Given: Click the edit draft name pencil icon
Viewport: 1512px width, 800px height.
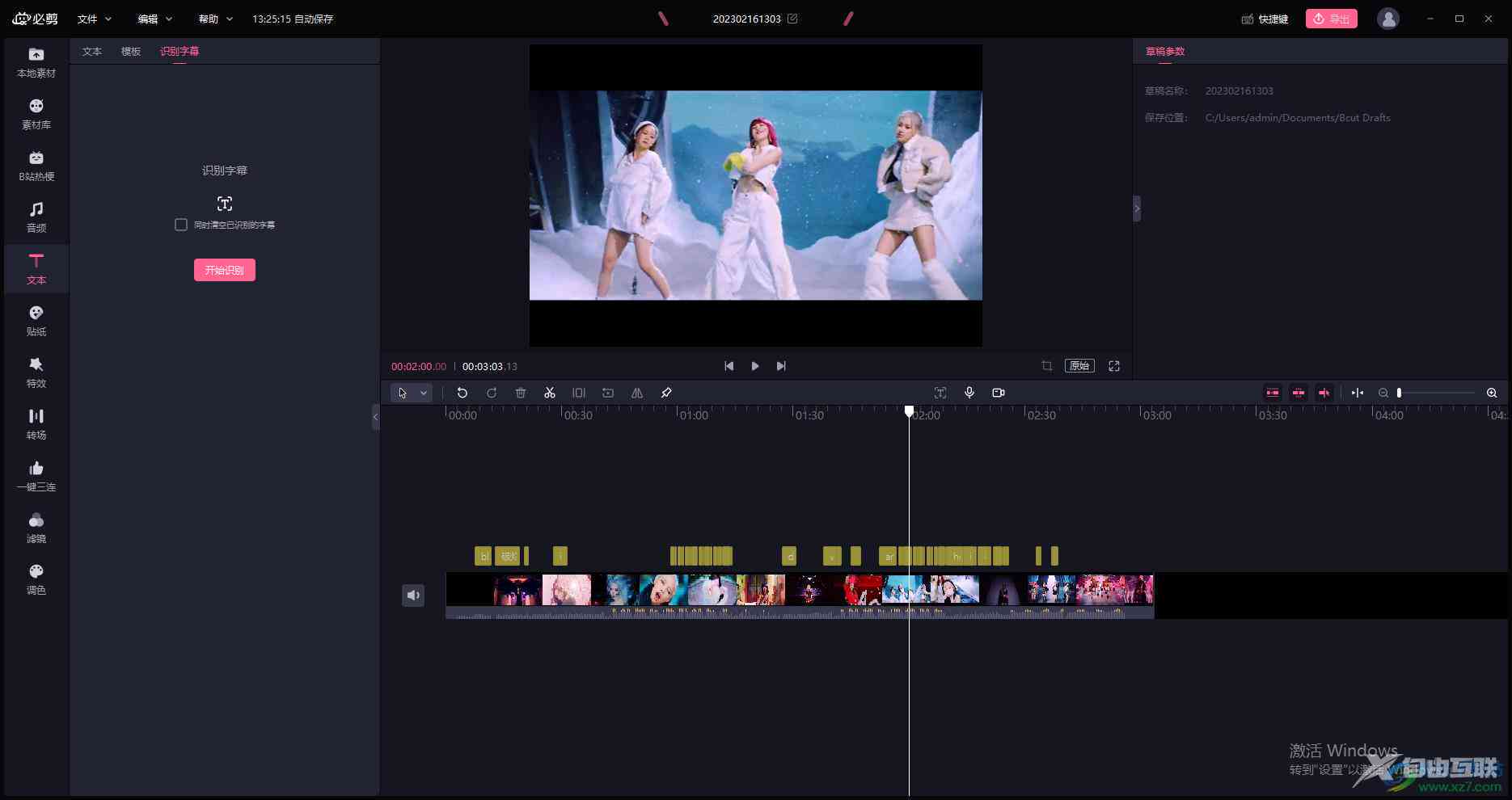Looking at the screenshot, I should (x=792, y=19).
